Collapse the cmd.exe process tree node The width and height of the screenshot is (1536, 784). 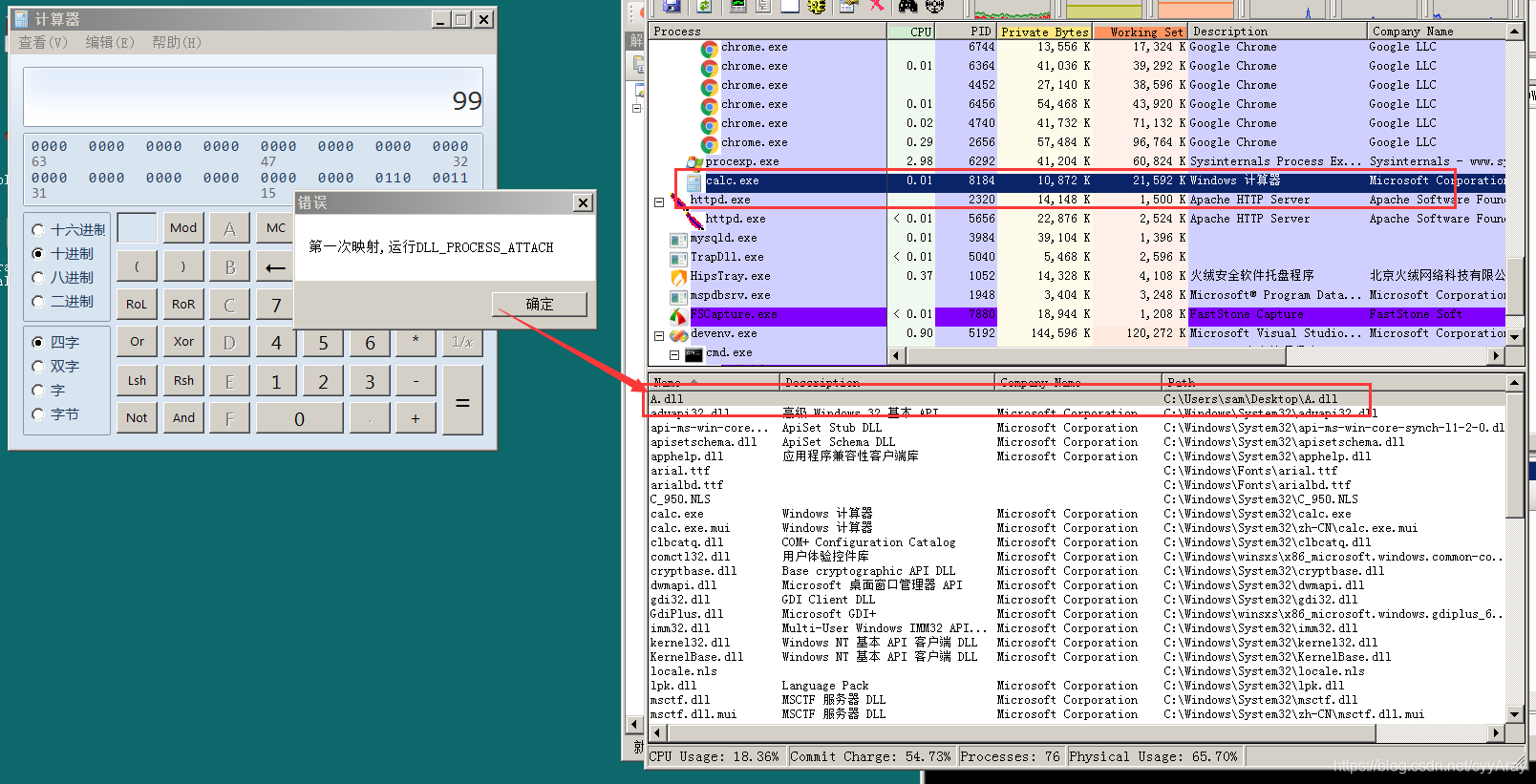tap(674, 355)
